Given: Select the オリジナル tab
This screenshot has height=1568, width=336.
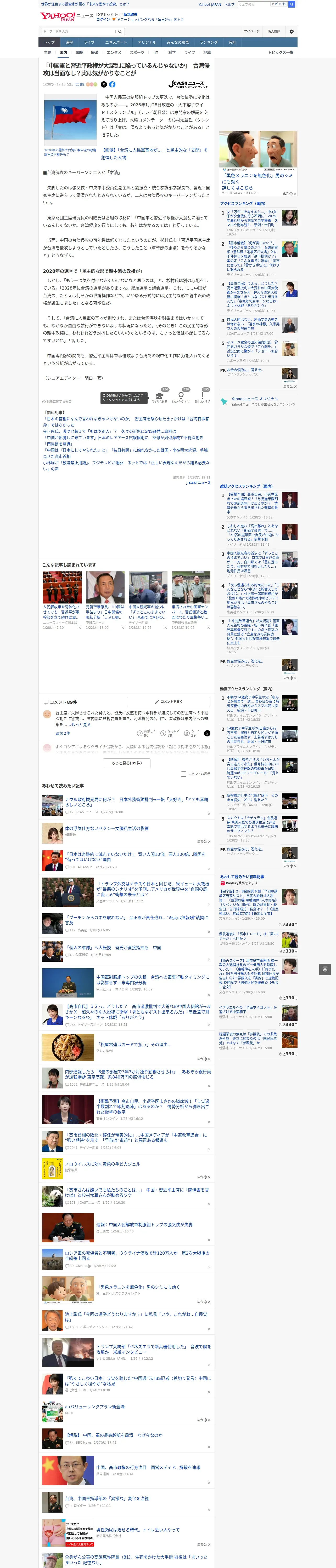Looking at the screenshot, I should click(x=147, y=42).
